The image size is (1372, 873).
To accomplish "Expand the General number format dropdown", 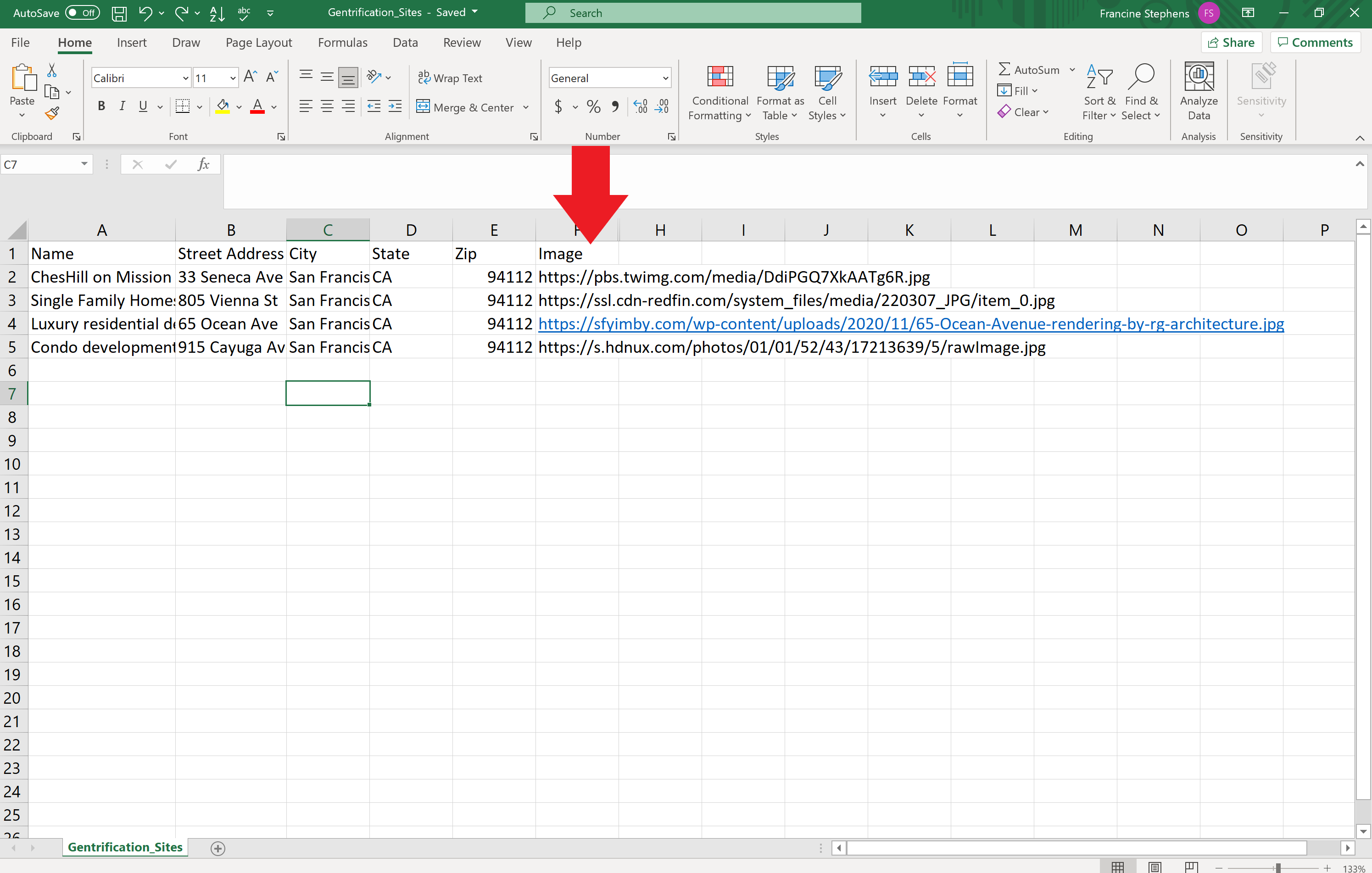I will pyautogui.click(x=665, y=78).
